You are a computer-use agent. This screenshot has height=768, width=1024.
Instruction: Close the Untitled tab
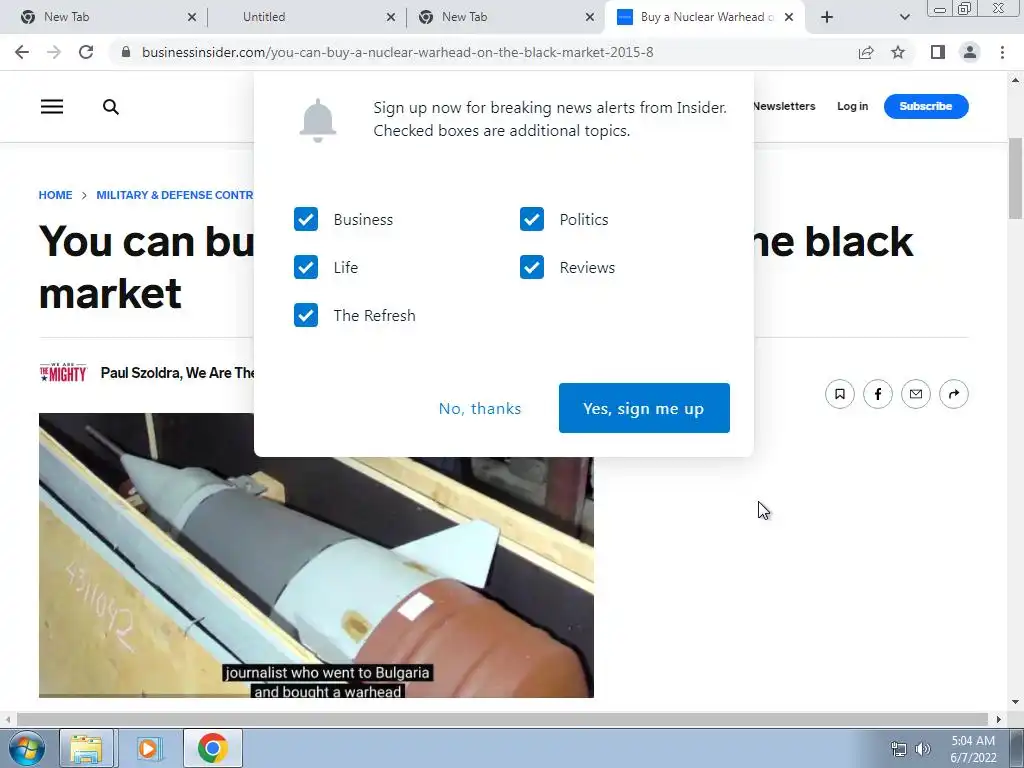coord(391,17)
